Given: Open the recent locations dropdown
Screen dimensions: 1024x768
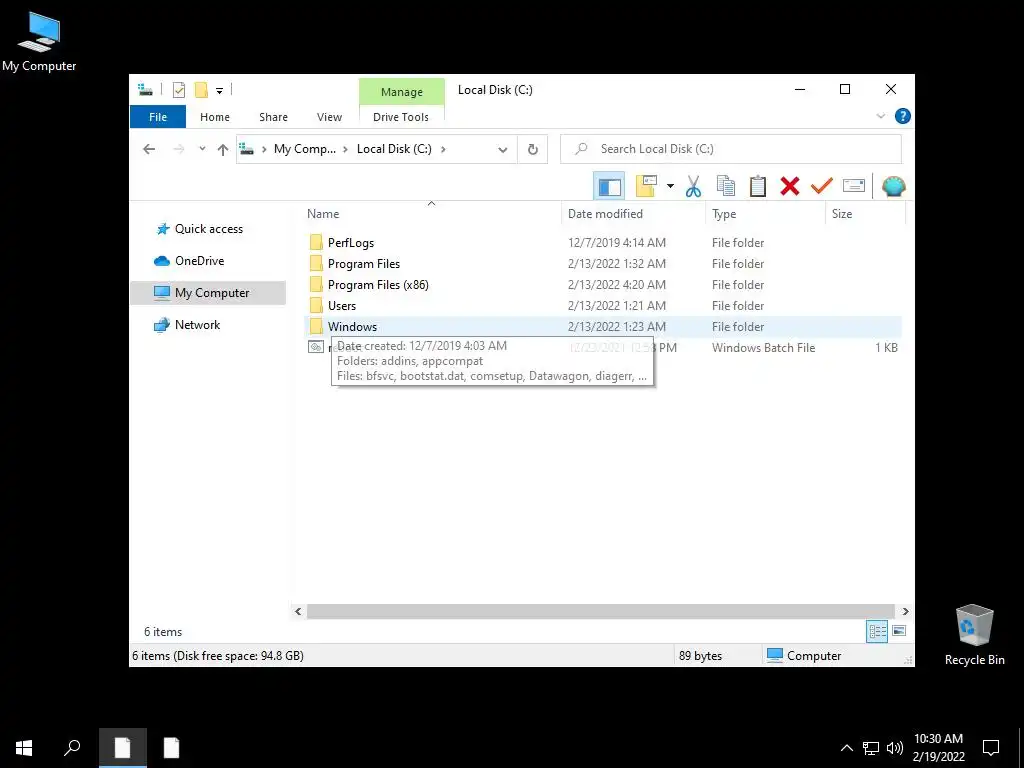Looking at the screenshot, I should (202, 149).
